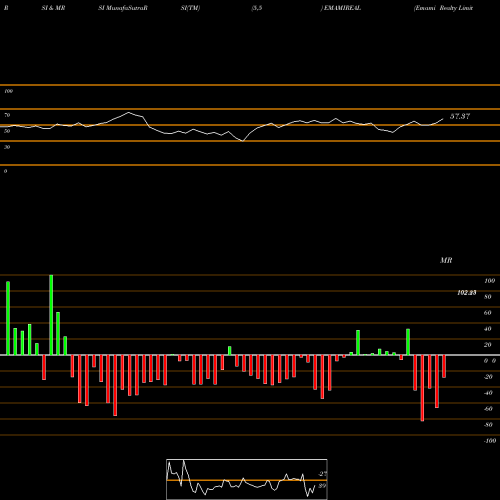Select the MR value 102.23
This screenshot has width=500, height=500.
point(467,293)
